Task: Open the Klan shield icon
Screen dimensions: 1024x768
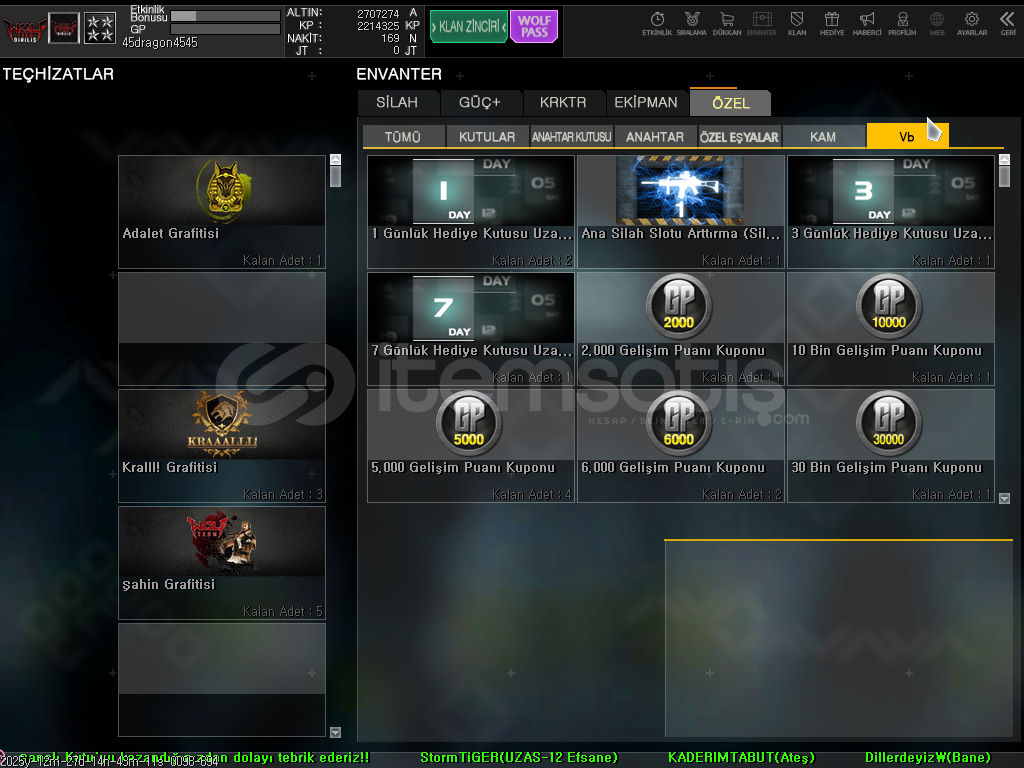Action: tap(797, 23)
